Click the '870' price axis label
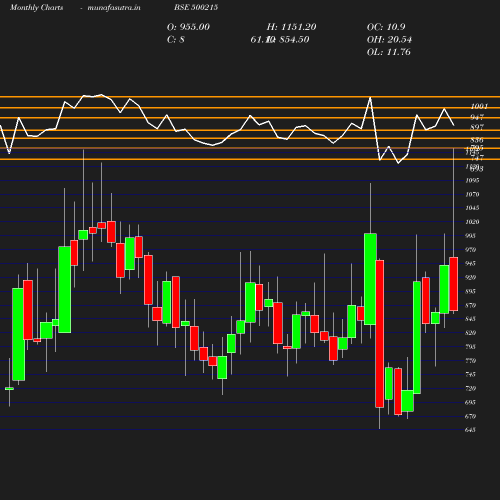The width and height of the screenshot is (500, 500). [x=470, y=306]
